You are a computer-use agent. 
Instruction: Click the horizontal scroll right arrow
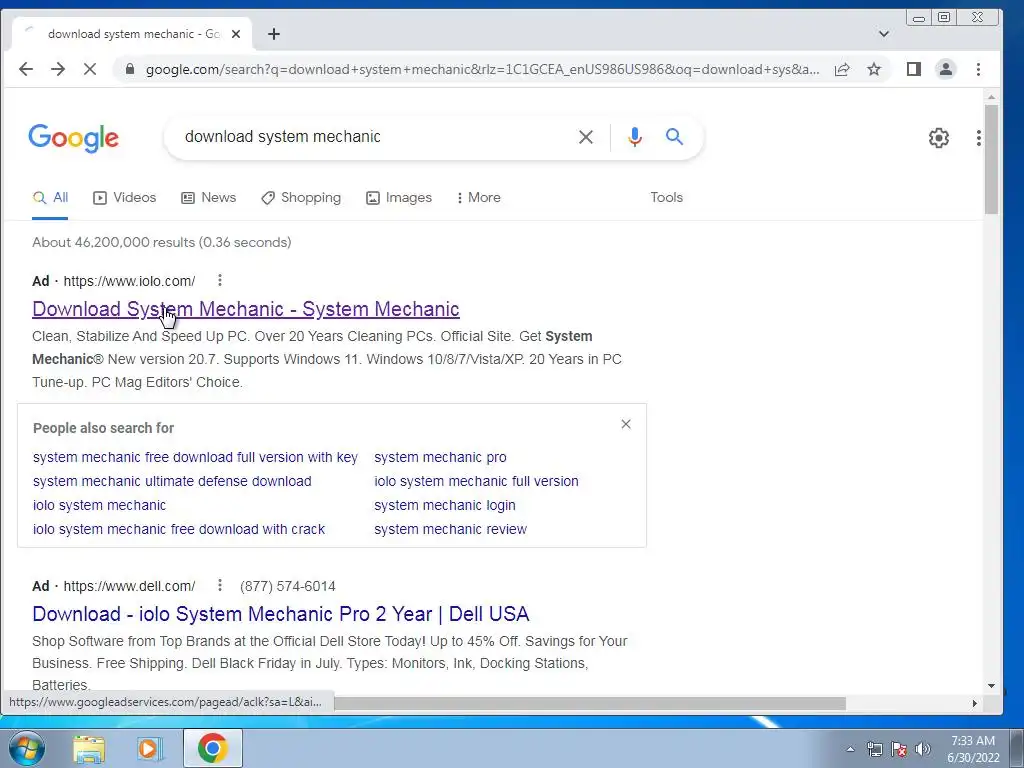[974, 703]
